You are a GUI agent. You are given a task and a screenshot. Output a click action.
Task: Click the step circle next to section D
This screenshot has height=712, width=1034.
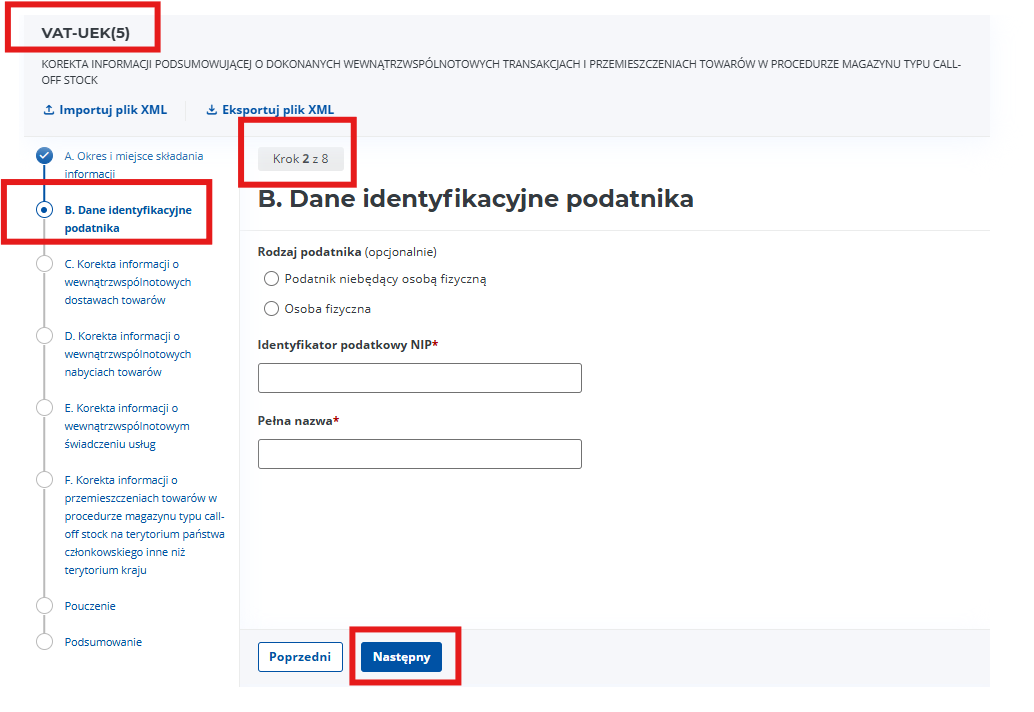(44, 336)
